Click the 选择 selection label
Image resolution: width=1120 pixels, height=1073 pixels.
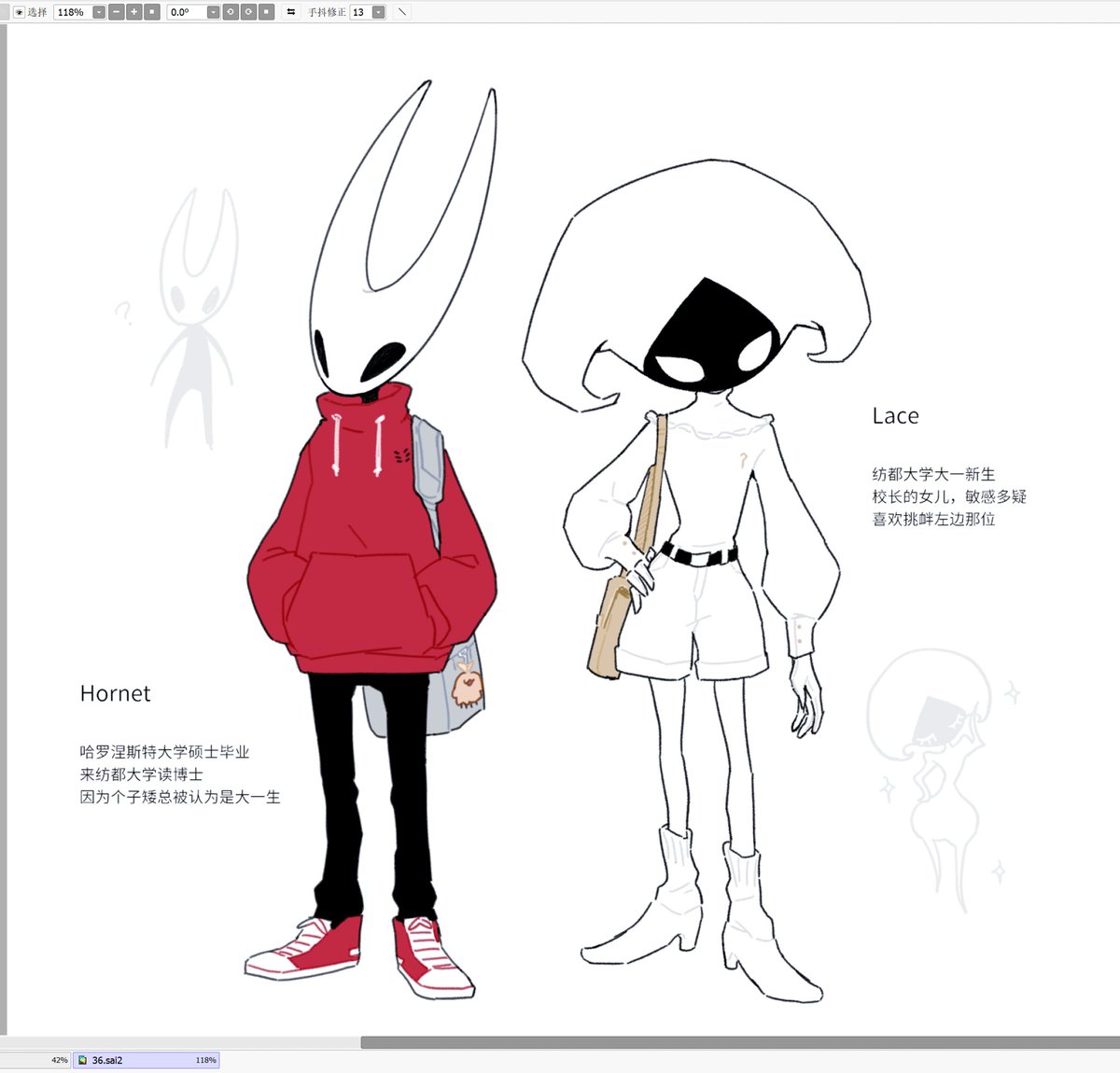(x=37, y=12)
